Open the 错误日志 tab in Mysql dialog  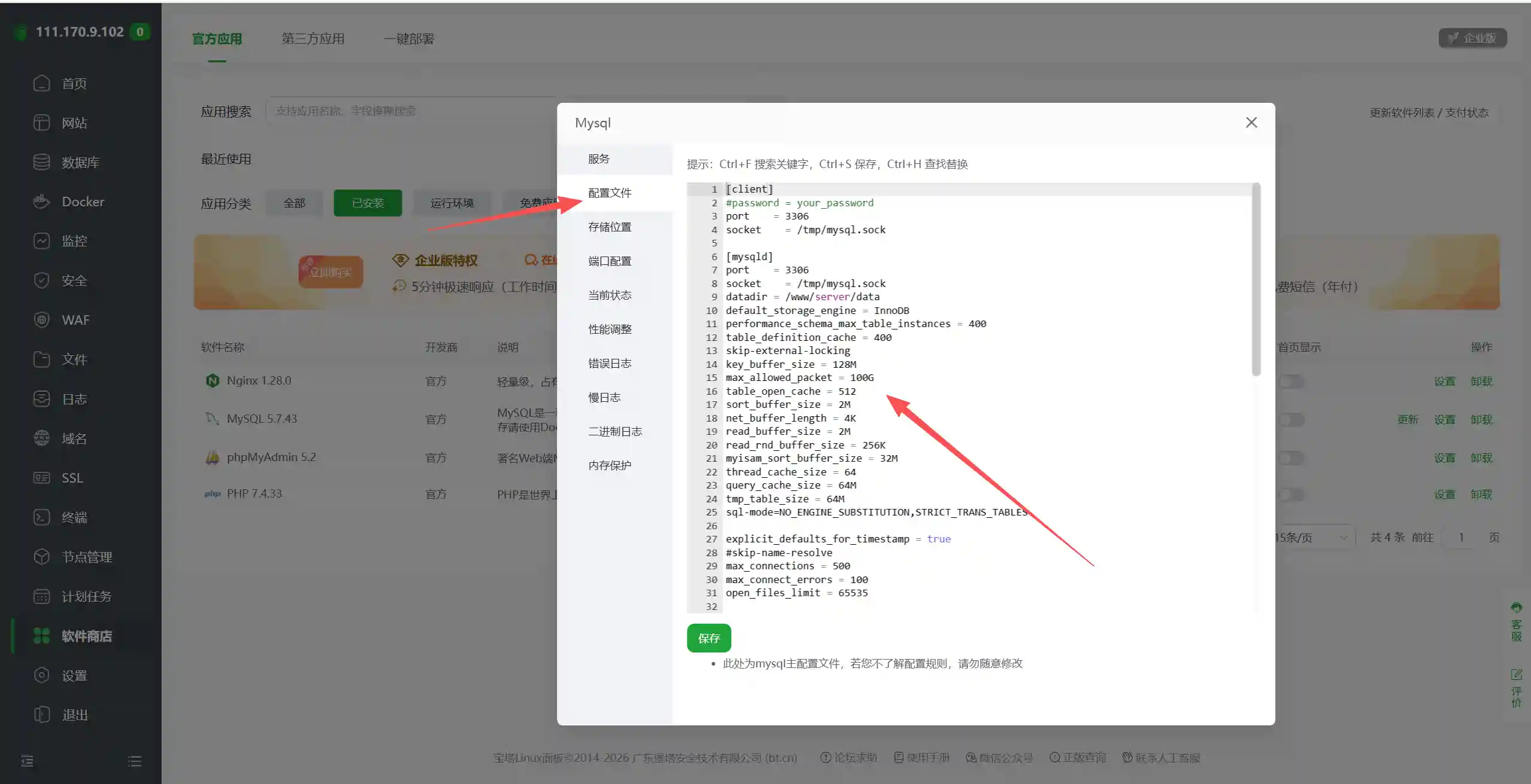(x=610, y=363)
